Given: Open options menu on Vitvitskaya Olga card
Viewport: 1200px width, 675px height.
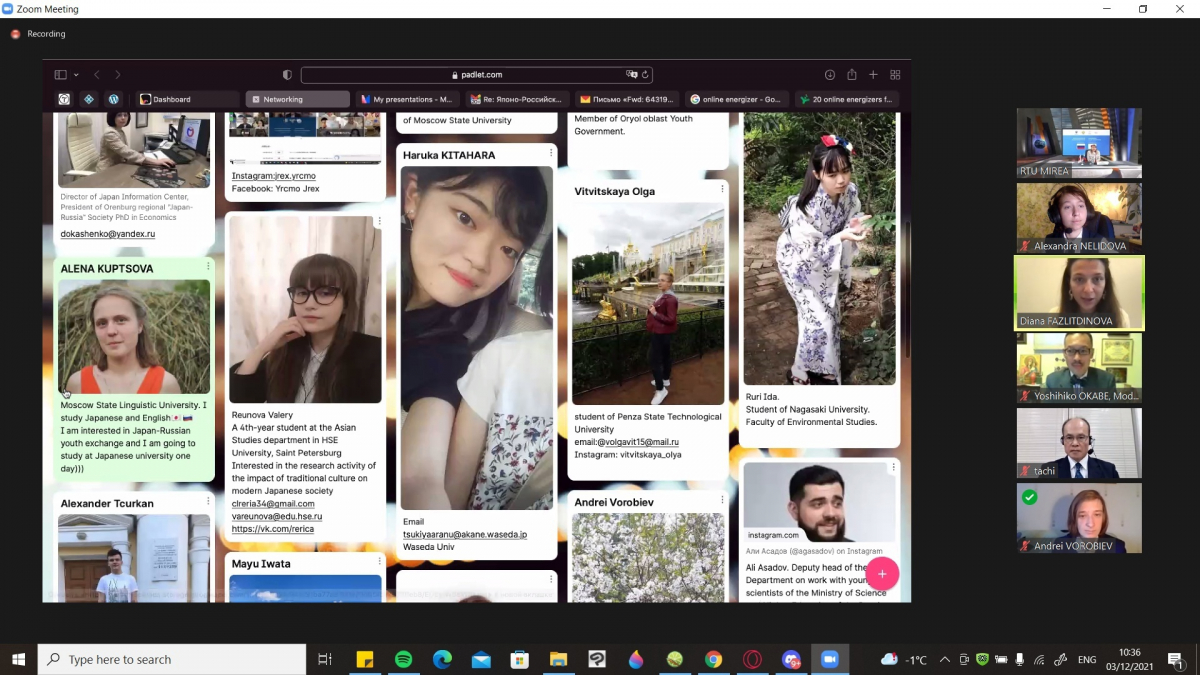Looking at the screenshot, I should (722, 189).
